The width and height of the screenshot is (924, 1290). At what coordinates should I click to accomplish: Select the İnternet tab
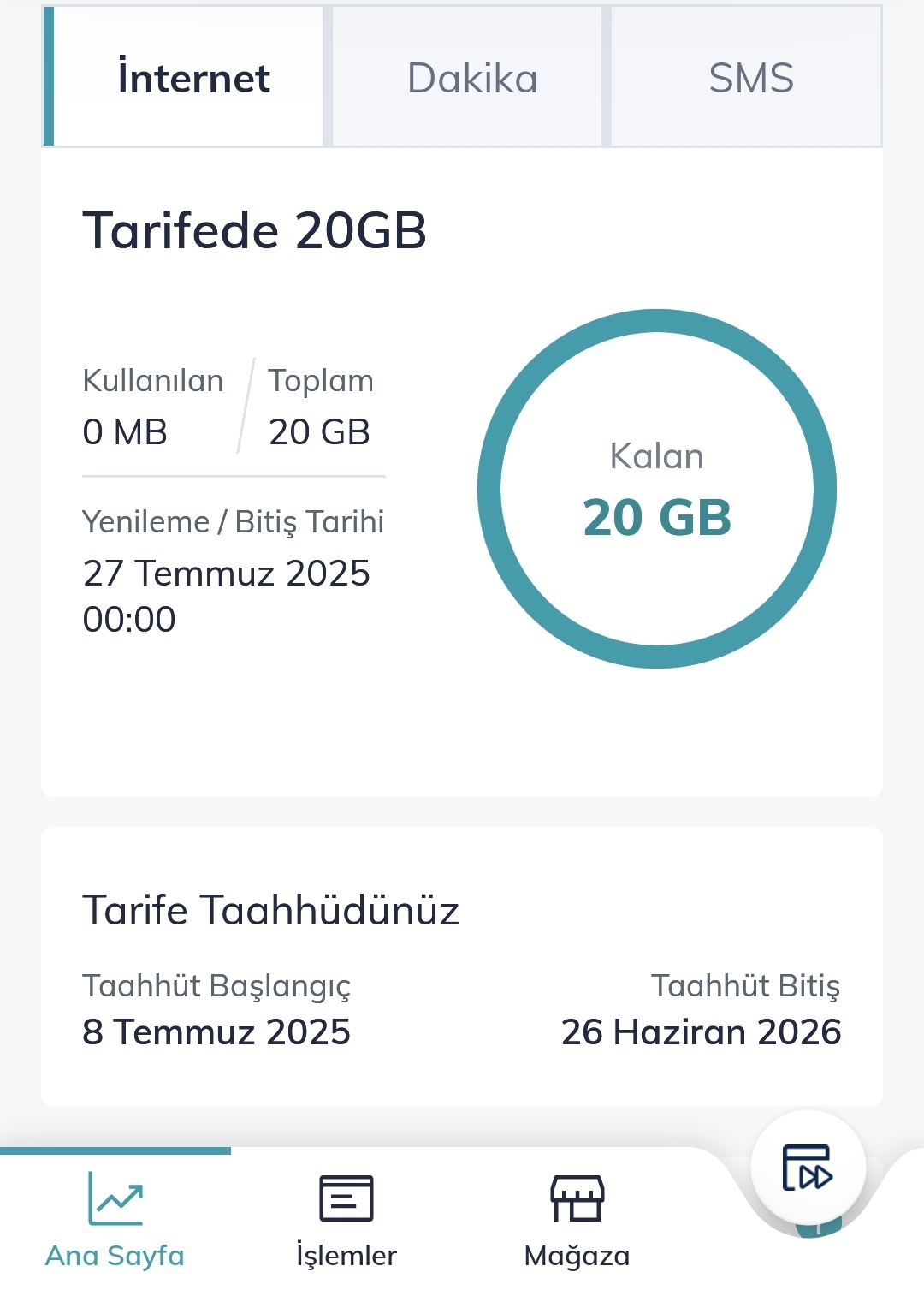click(x=183, y=77)
